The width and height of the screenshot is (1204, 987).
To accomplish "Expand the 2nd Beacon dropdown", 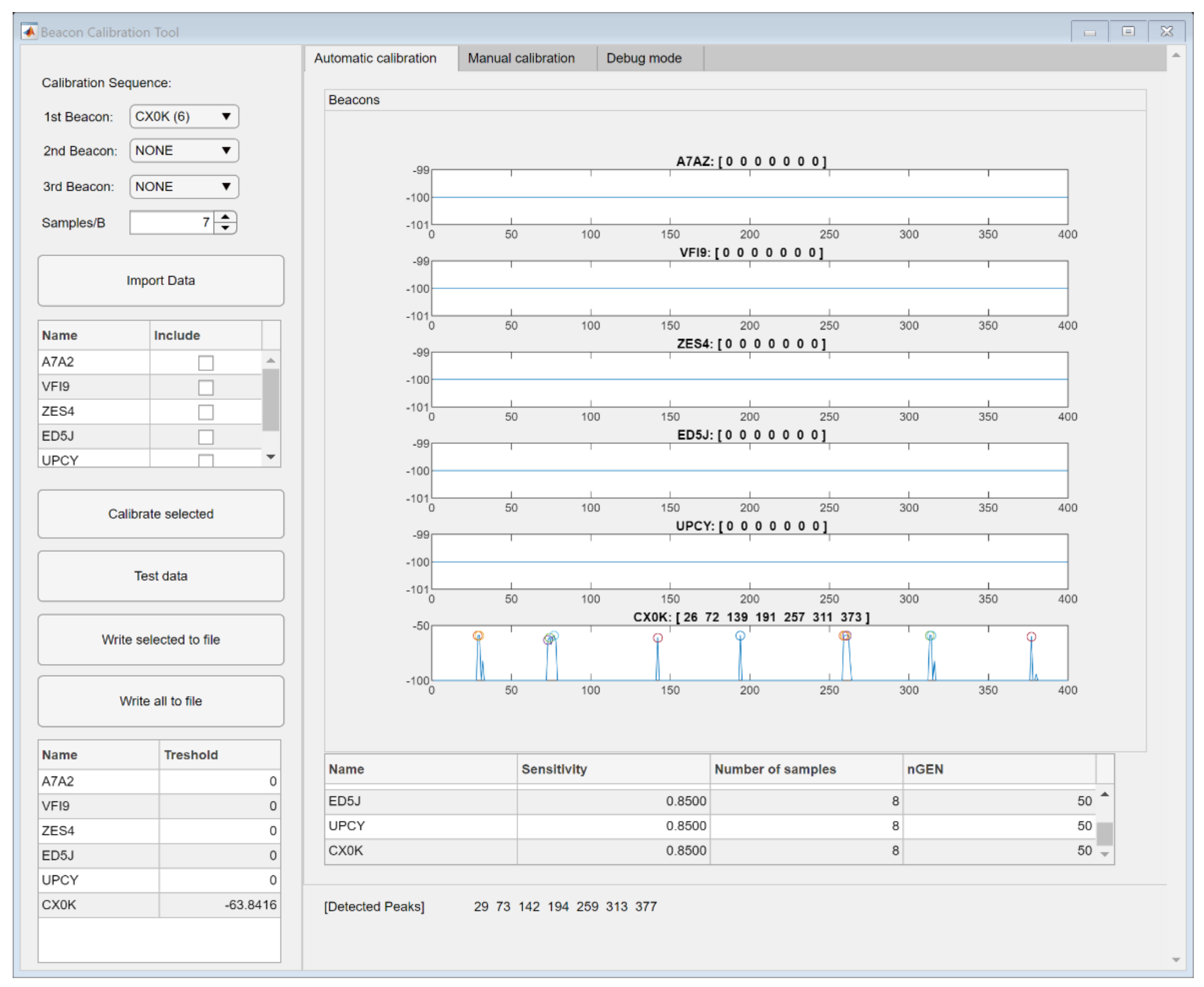I will click(x=184, y=151).
